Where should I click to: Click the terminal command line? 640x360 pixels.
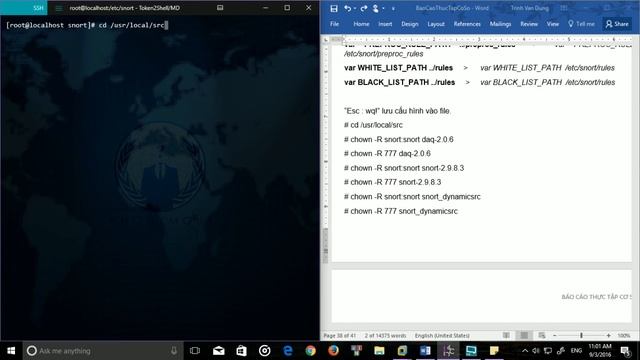click(x=87, y=25)
